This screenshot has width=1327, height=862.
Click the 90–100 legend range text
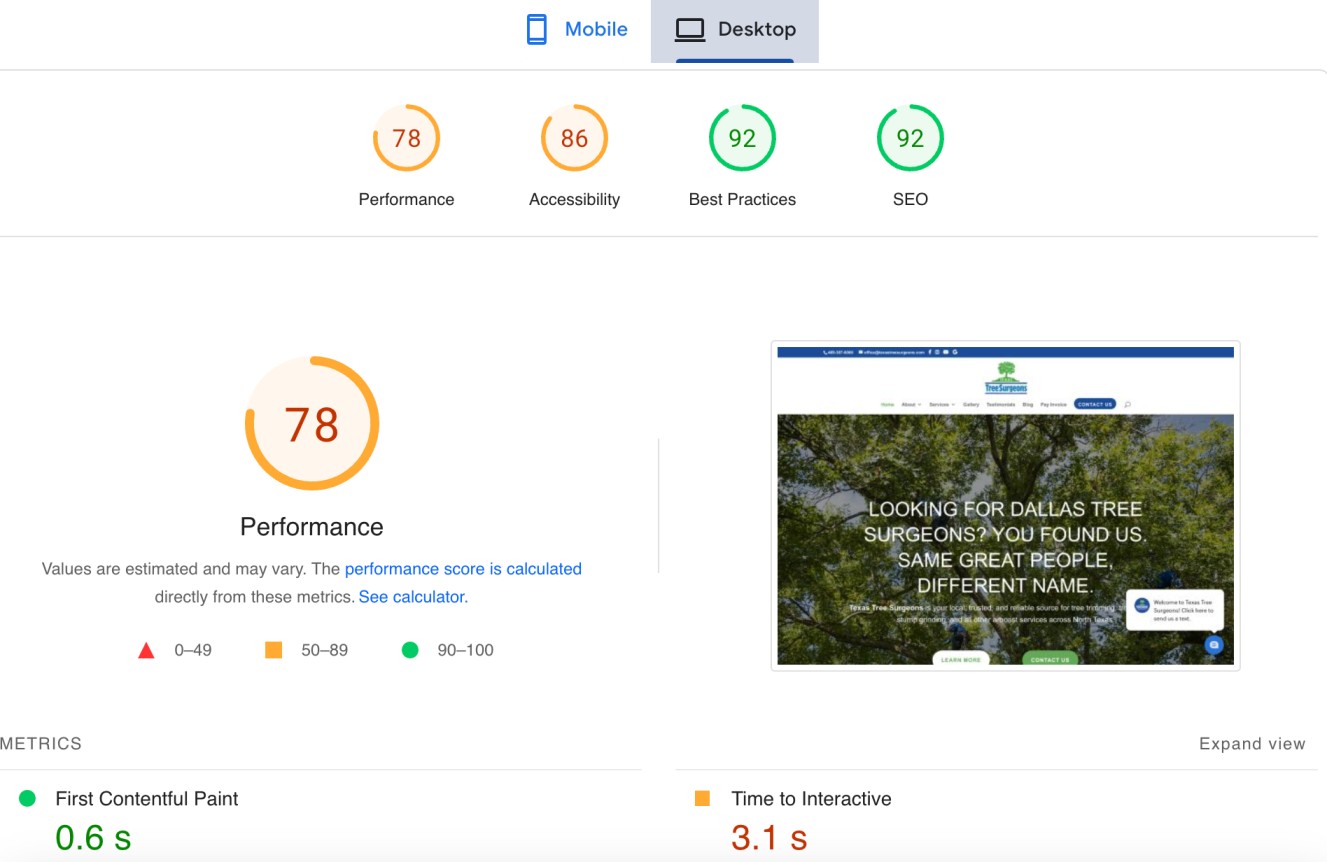click(466, 650)
